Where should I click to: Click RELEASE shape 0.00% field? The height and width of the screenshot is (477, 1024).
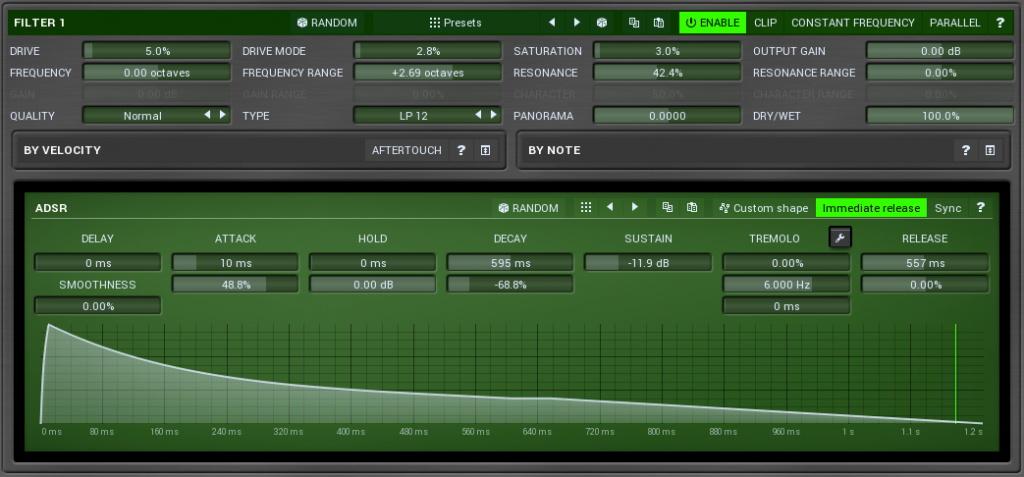925,284
